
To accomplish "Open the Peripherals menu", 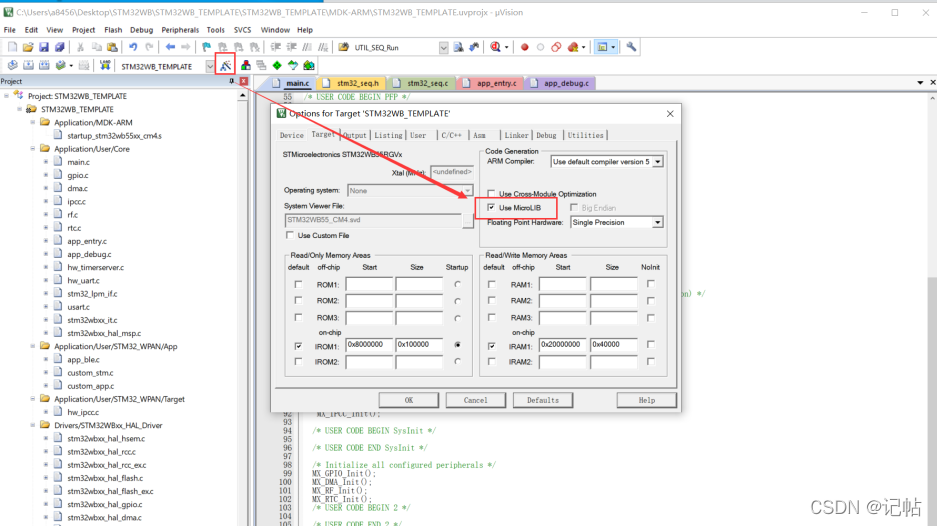I will click(180, 30).
